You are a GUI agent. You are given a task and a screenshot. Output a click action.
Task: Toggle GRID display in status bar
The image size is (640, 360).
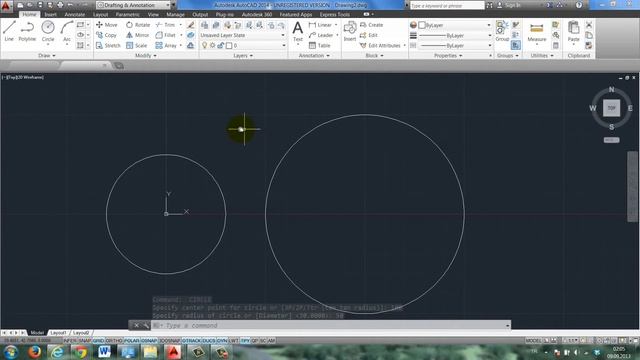98,340
